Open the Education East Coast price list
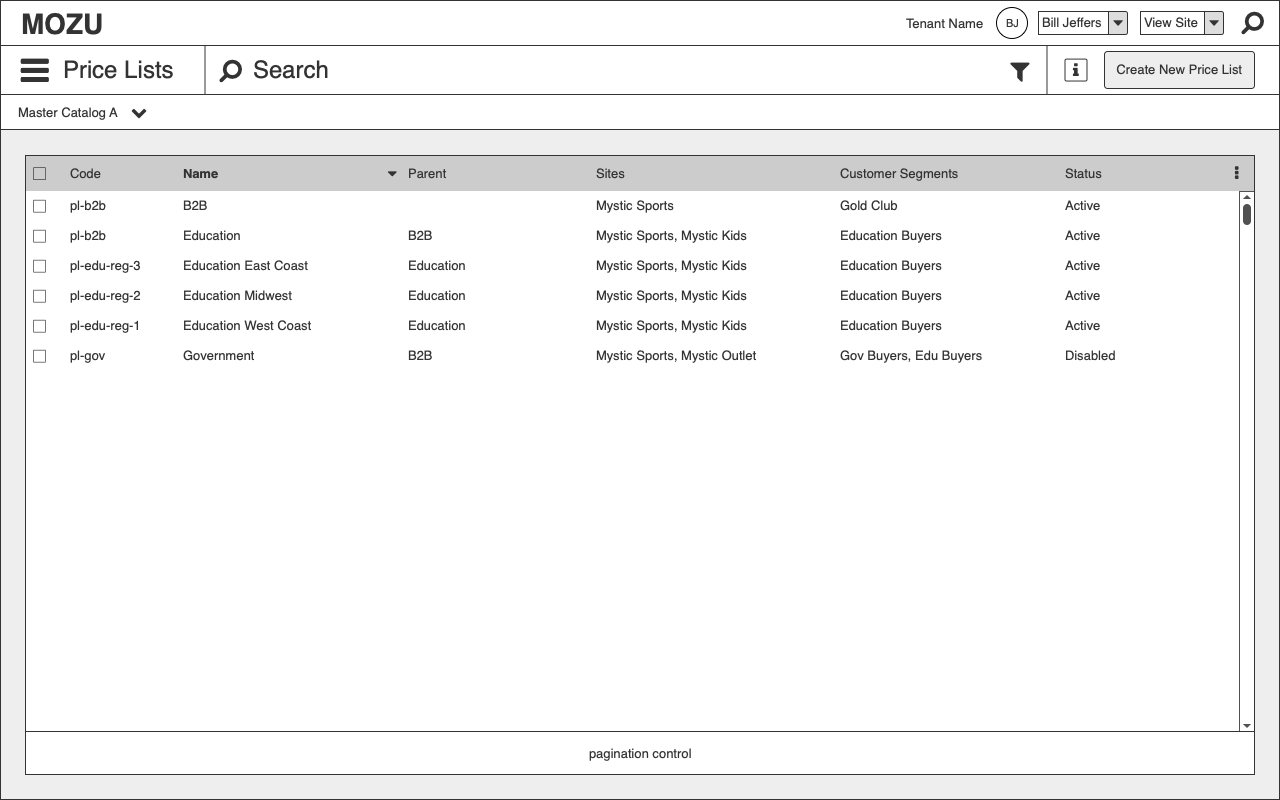This screenshot has height=800, width=1280. coord(245,266)
